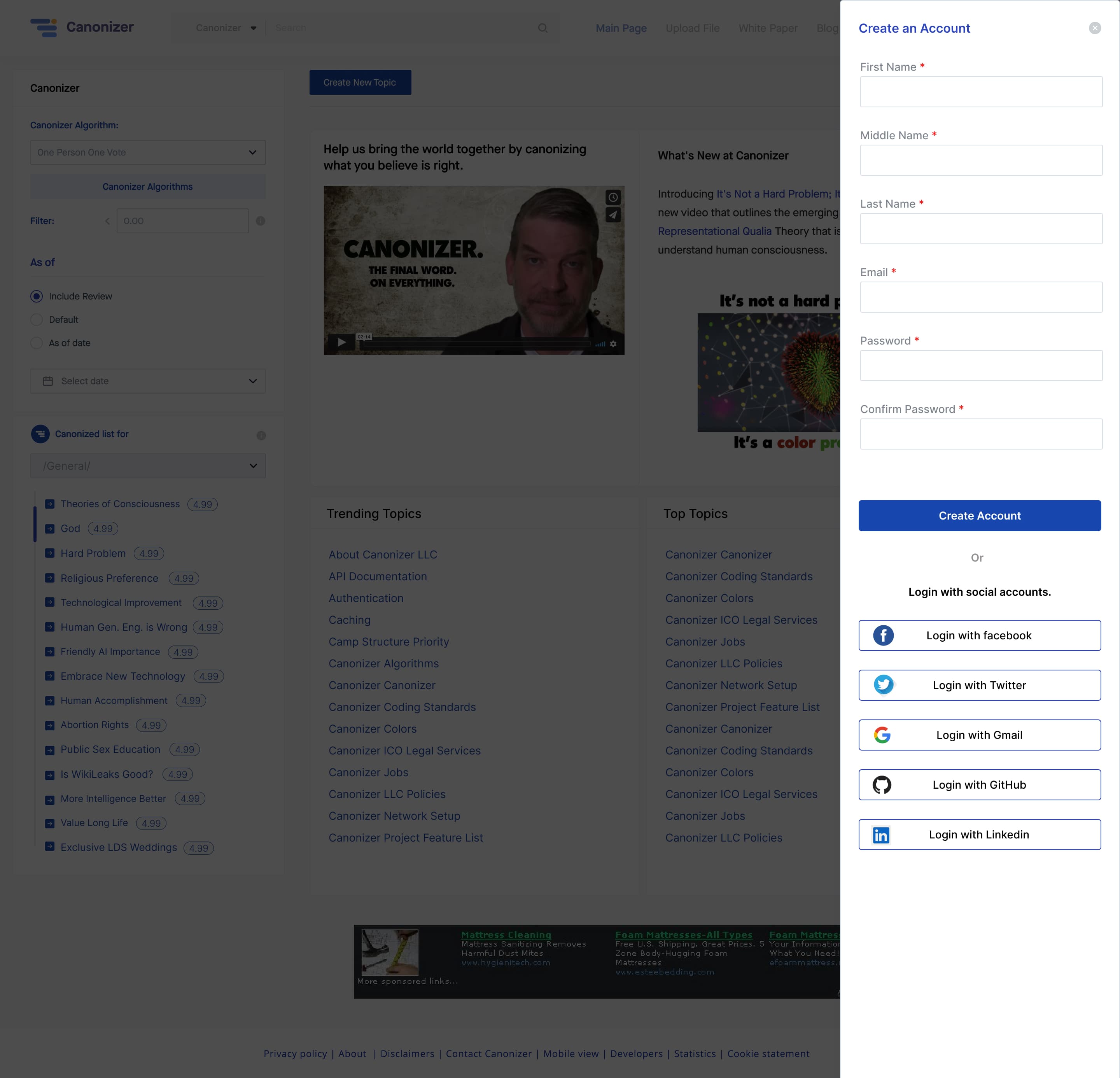Click the Password input field
The width and height of the screenshot is (1120, 1078).
pyautogui.click(x=980, y=366)
